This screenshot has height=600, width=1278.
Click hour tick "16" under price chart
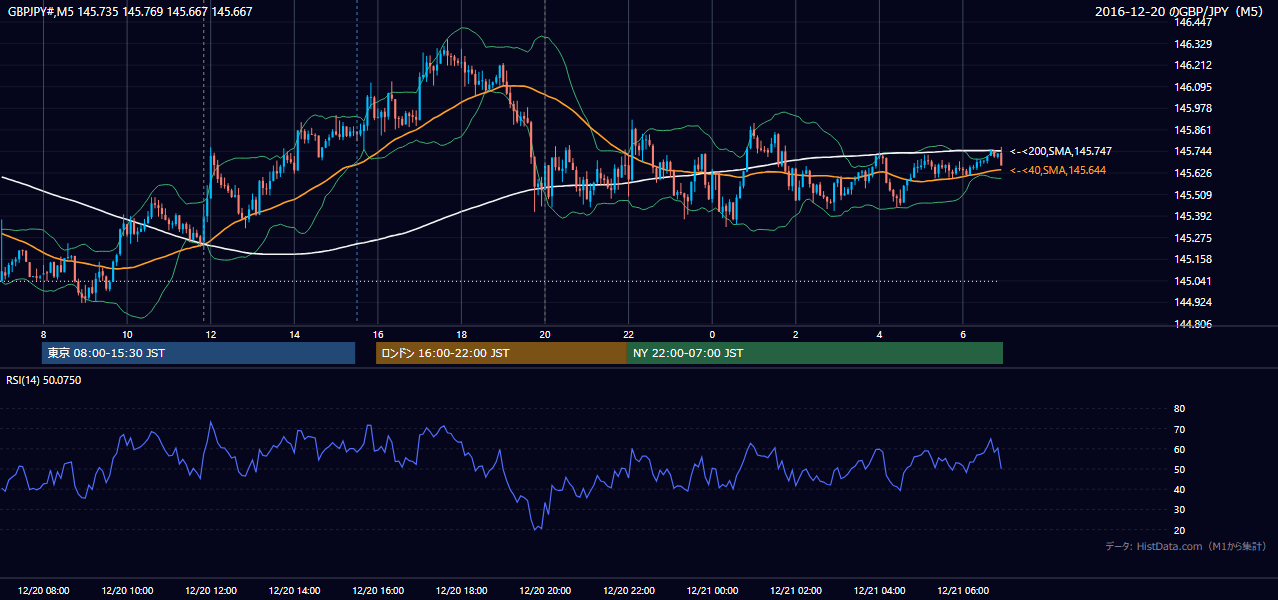click(378, 334)
